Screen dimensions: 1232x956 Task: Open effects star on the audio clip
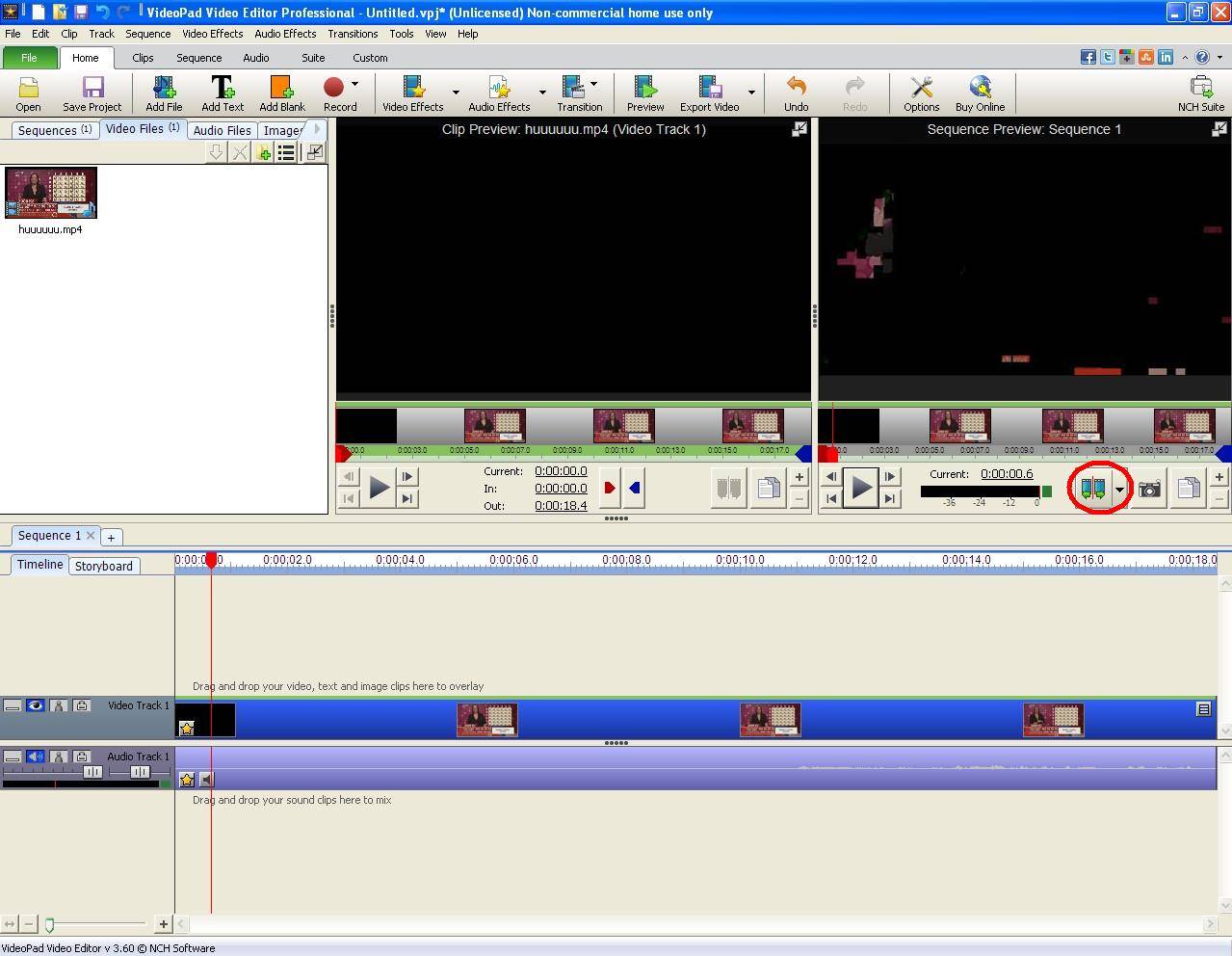point(187,779)
